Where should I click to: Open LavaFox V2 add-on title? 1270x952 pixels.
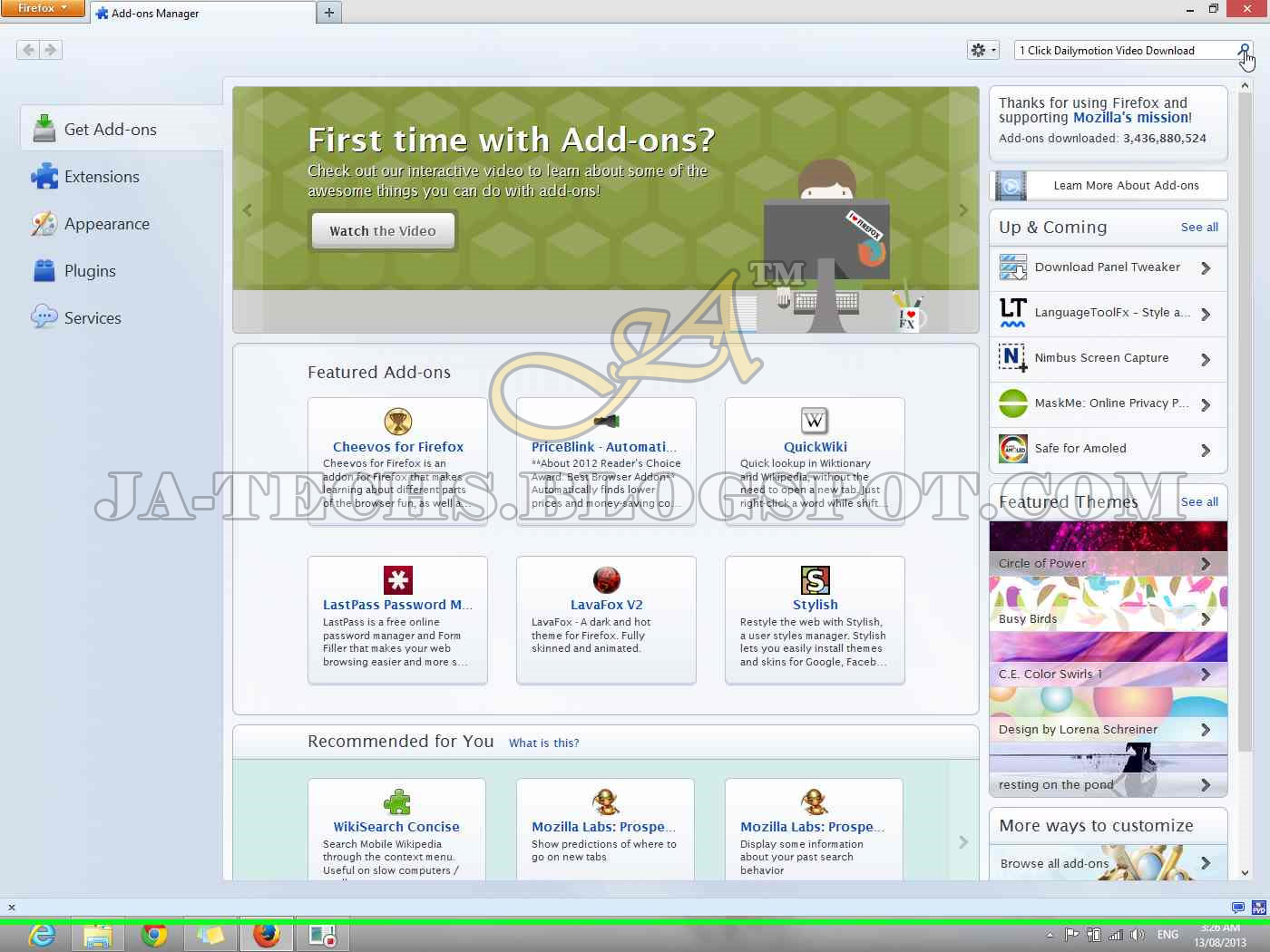[607, 605]
